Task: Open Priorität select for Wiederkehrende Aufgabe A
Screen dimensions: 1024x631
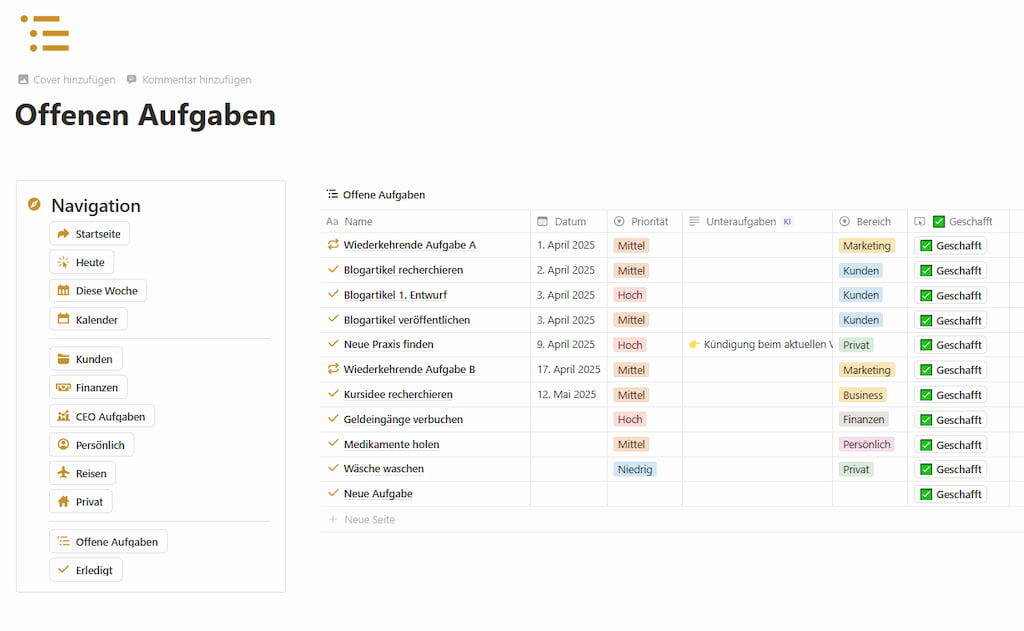Action: pos(631,246)
